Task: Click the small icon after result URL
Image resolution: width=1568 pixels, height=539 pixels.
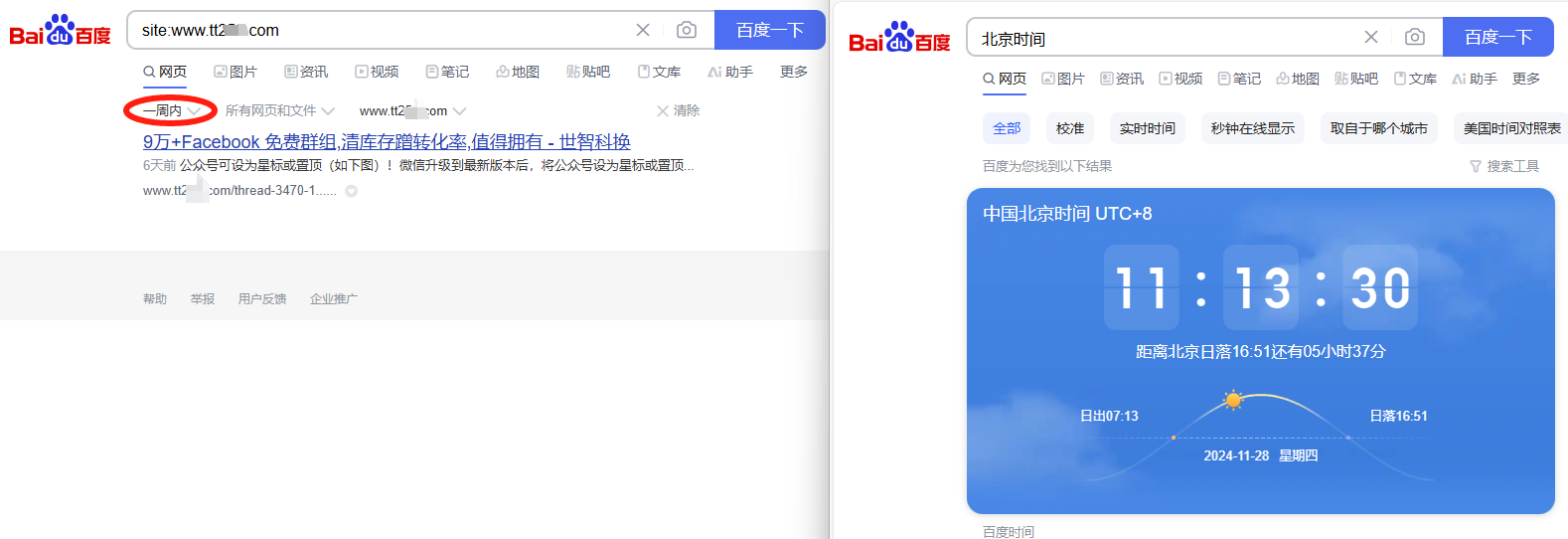Action: 351,191
